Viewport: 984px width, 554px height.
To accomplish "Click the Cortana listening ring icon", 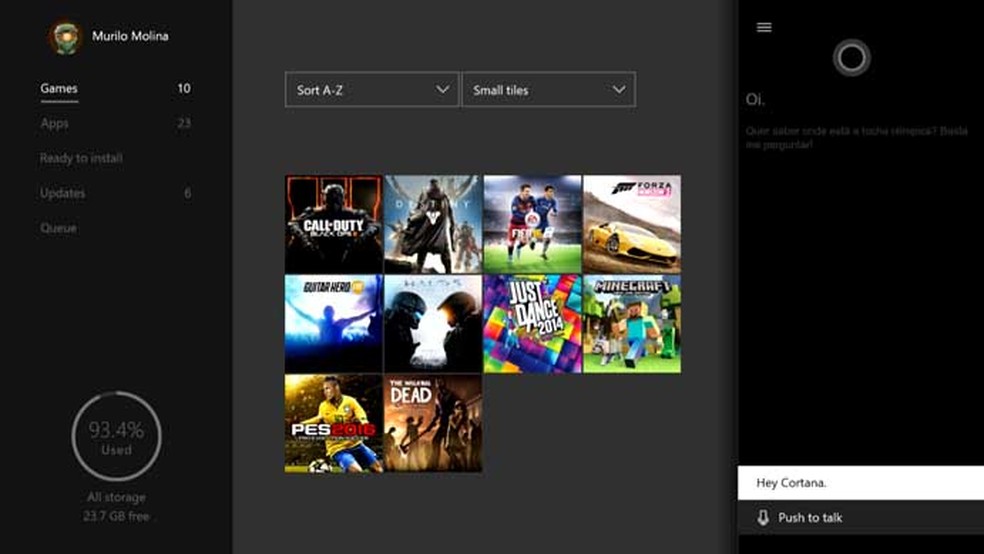I will 852,58.
